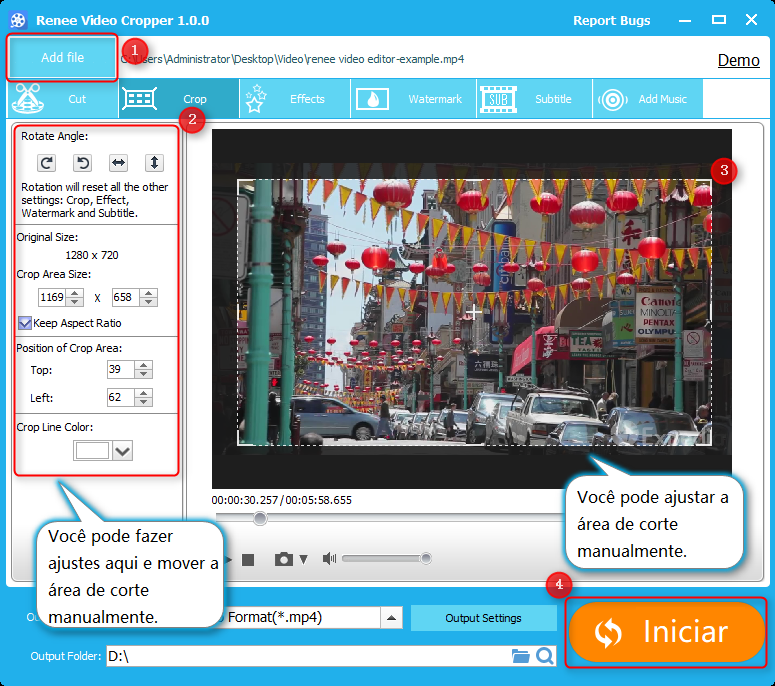Rotate video clockwise with the first rotate icon
The height and width of the screenshot is (686, 775).
pyautogui.click(x=46, y=163)
